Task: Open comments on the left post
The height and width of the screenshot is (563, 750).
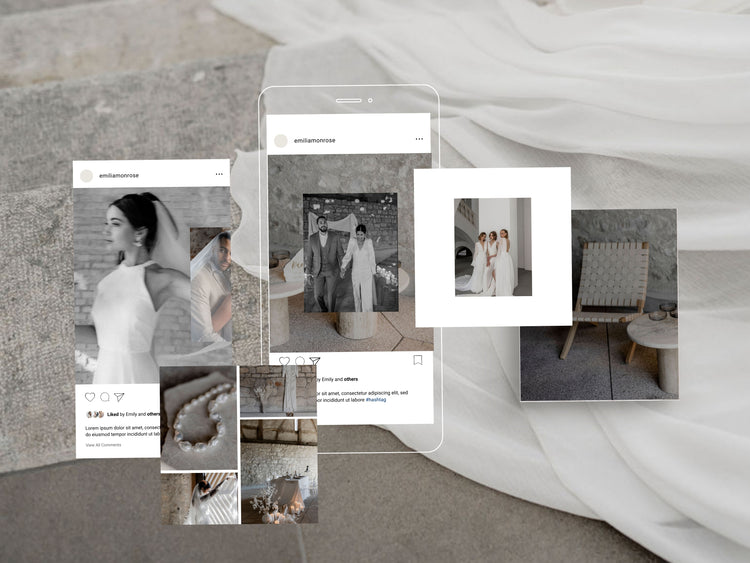Action: pos(104,397)
